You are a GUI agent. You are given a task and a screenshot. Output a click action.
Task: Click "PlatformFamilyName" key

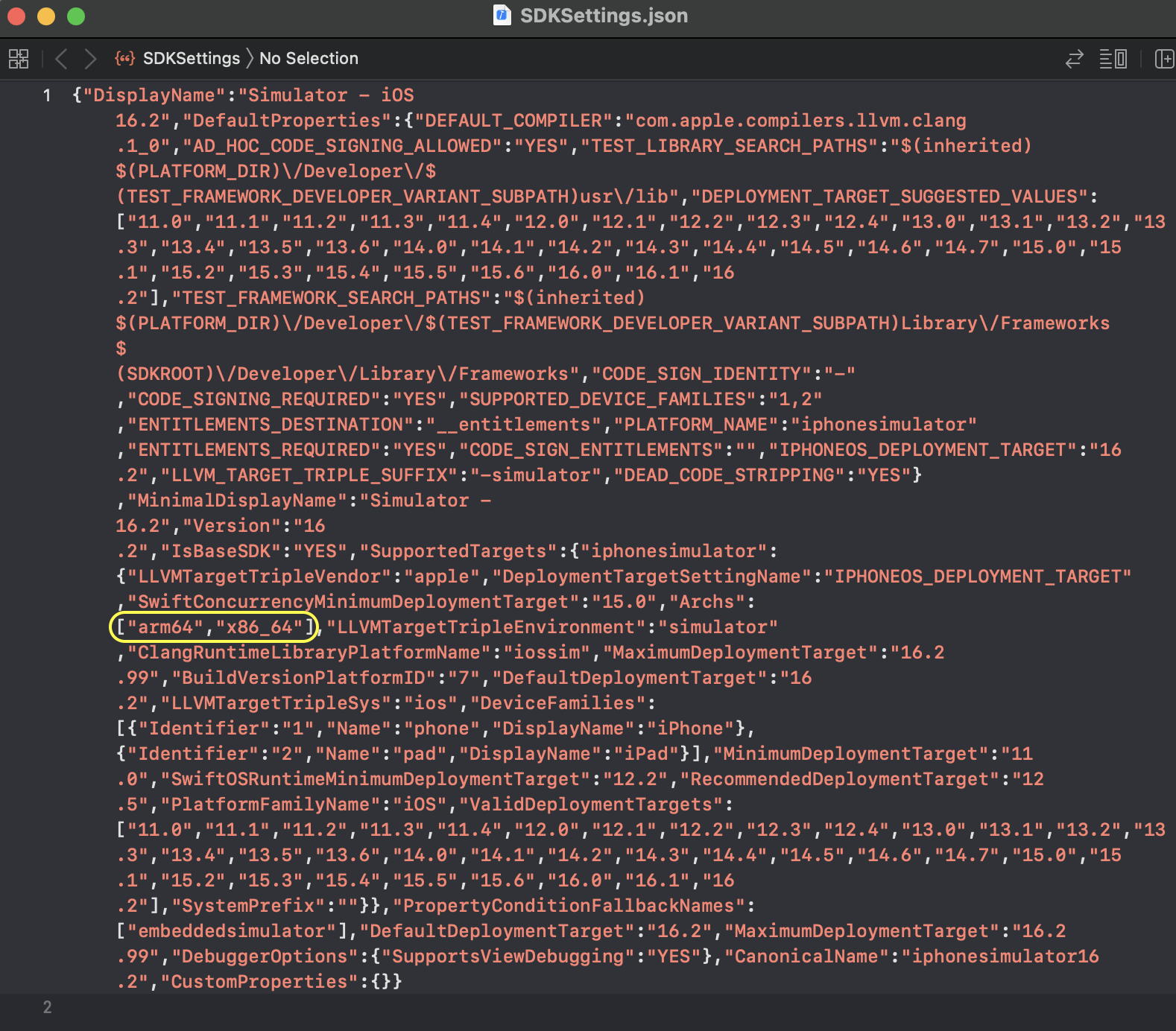click(x=271, y=805)
